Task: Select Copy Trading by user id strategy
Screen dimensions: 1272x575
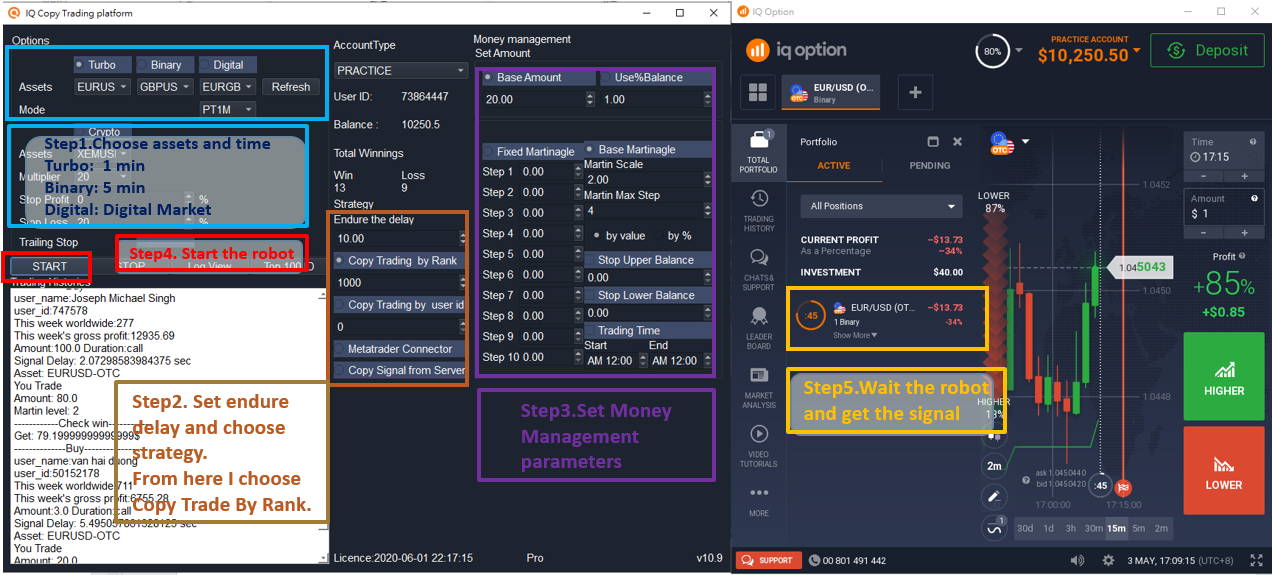Action: click(400, 305)
